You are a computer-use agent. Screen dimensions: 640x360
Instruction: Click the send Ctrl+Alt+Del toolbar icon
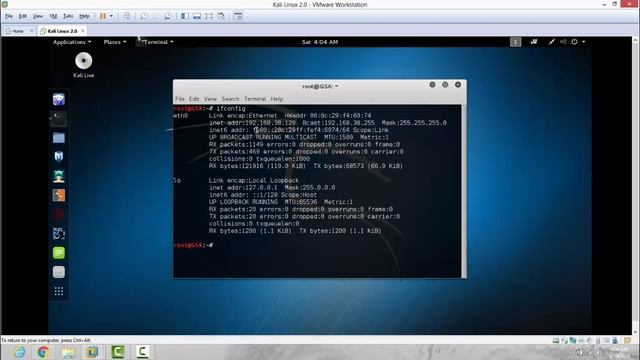pyautogui.click(x=127, y=16)
